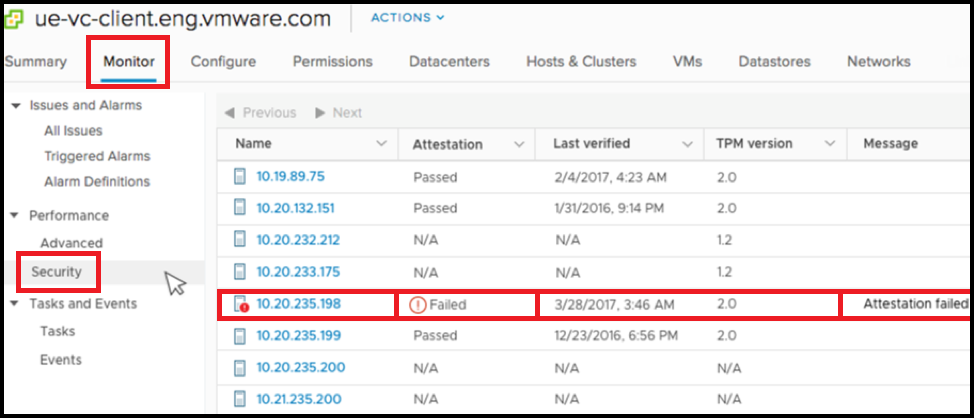Screen dimensions: 974x418
Task: Click the Next page button
Action: tap(338, 113)
